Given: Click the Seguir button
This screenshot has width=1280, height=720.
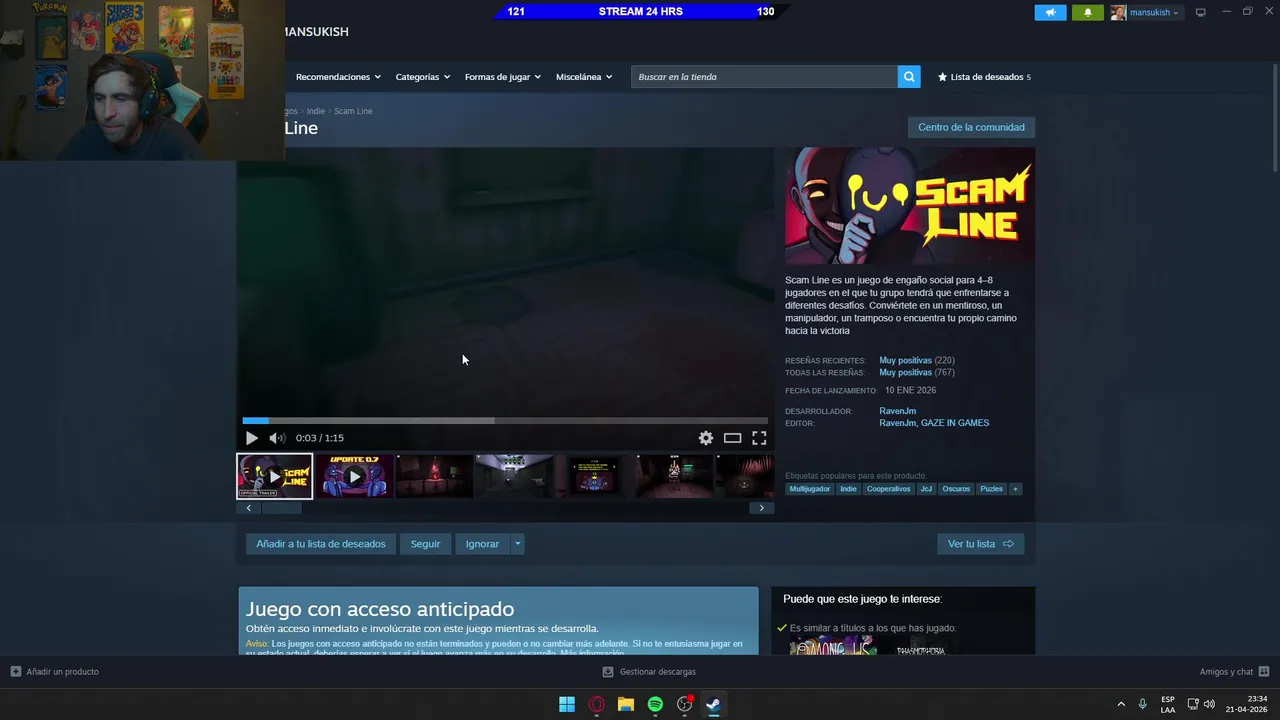Looking at the screenshot, I should (425, 544).
